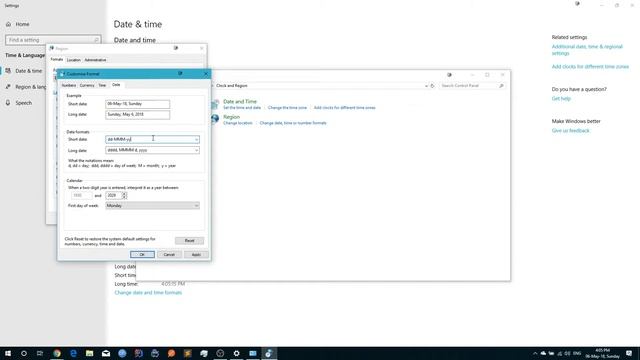Switch to the Time tab in Customize Format

pos(102,85)
